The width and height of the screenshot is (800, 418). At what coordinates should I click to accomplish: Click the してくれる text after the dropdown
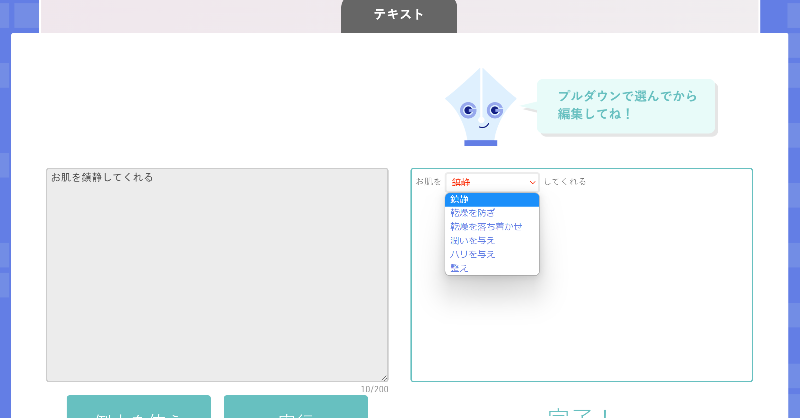coord(565,182)
